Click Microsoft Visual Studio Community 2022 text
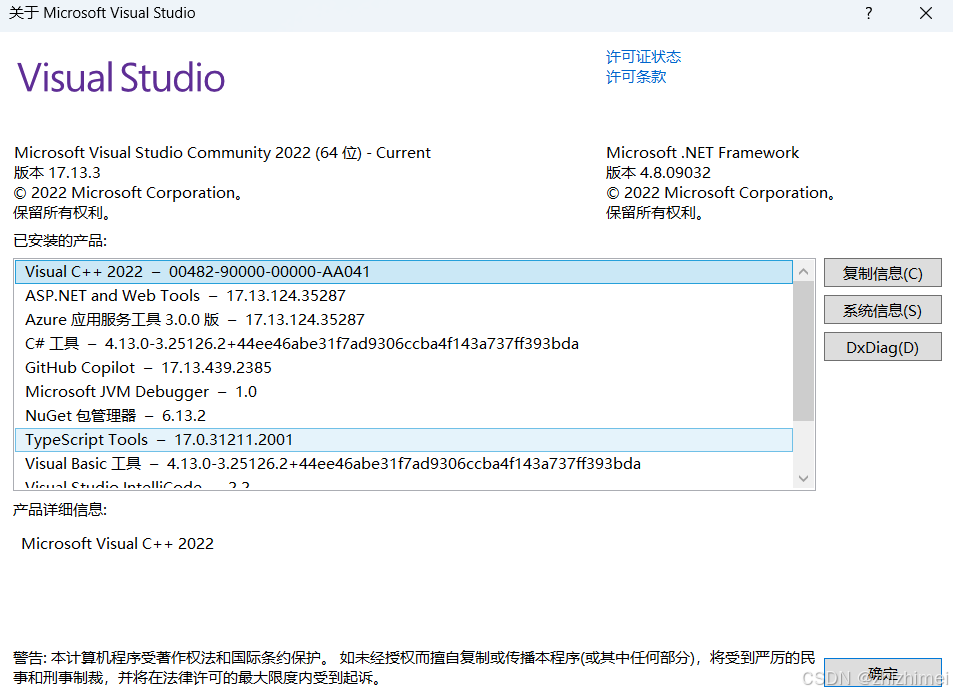 coord(222,153)
